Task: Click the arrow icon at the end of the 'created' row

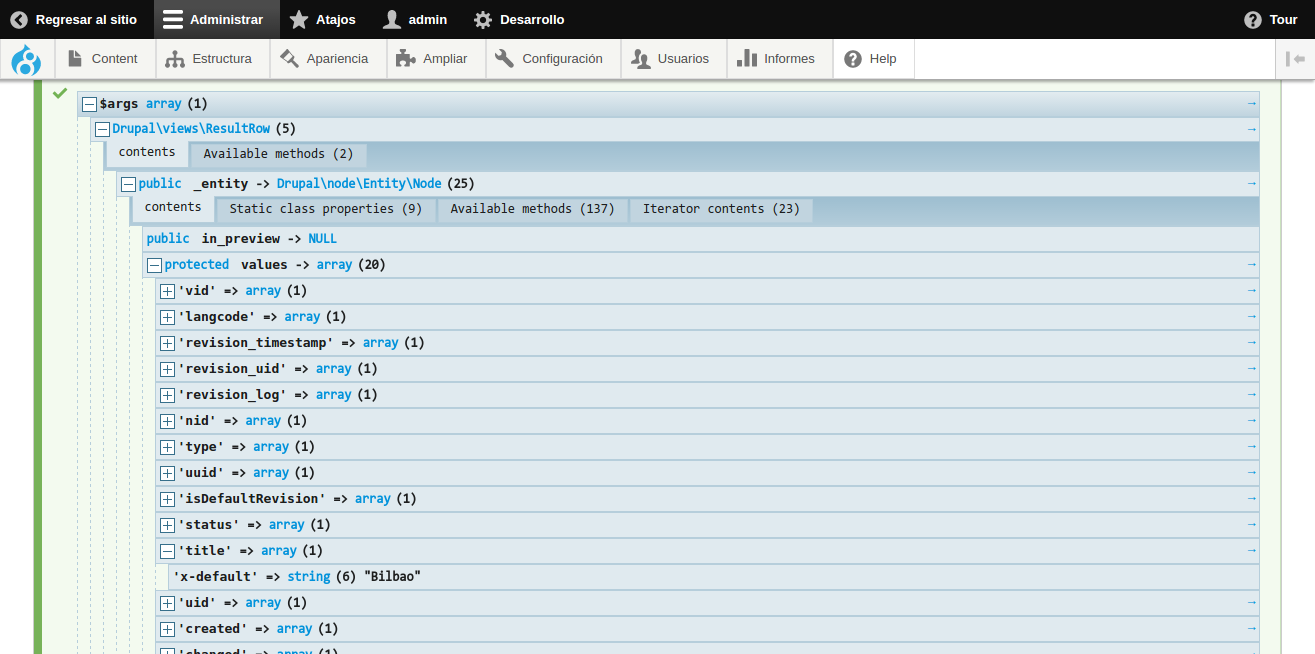Action: pyautogui.click(x=1251, y=628)
